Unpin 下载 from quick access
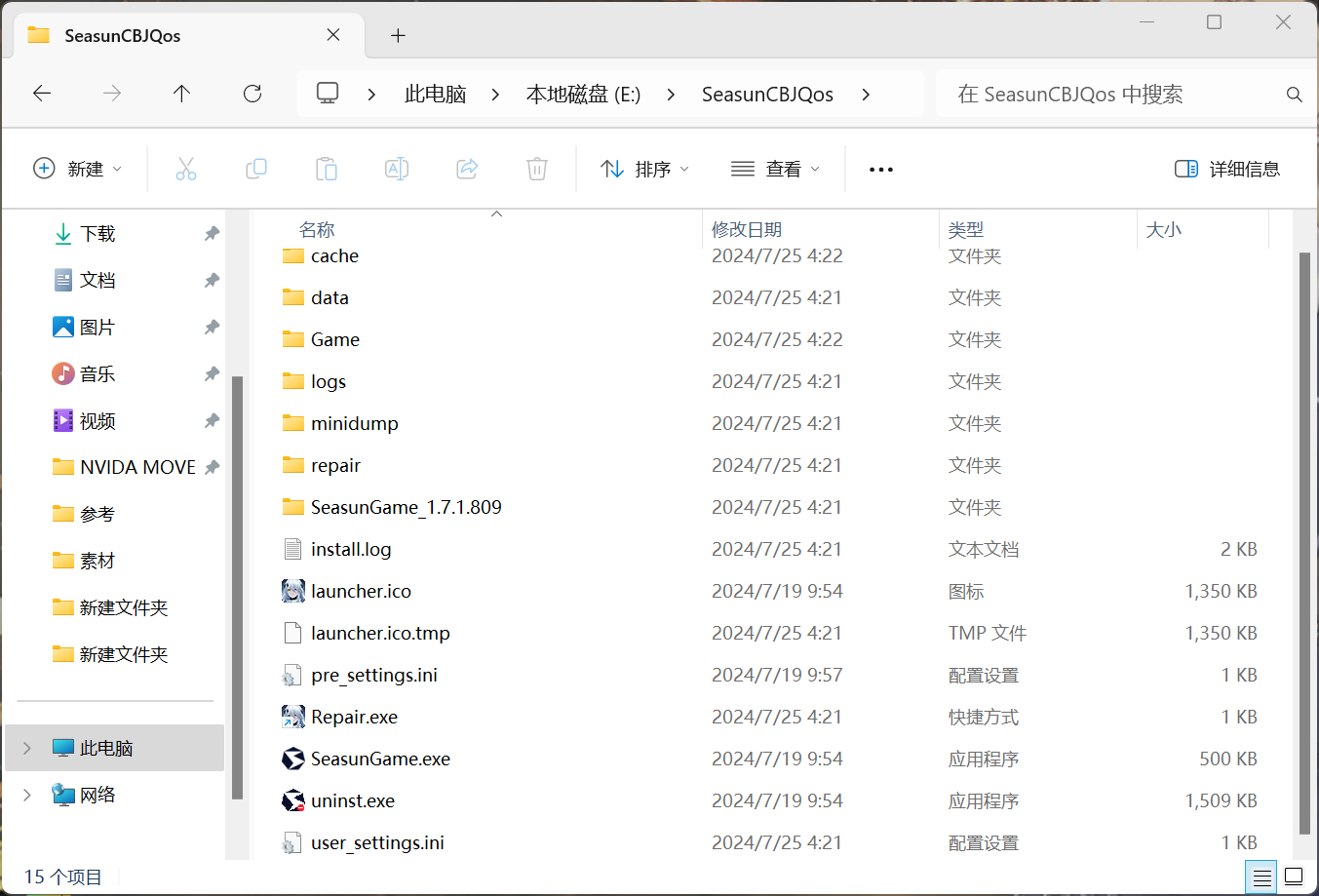 (x=212, y=233)
